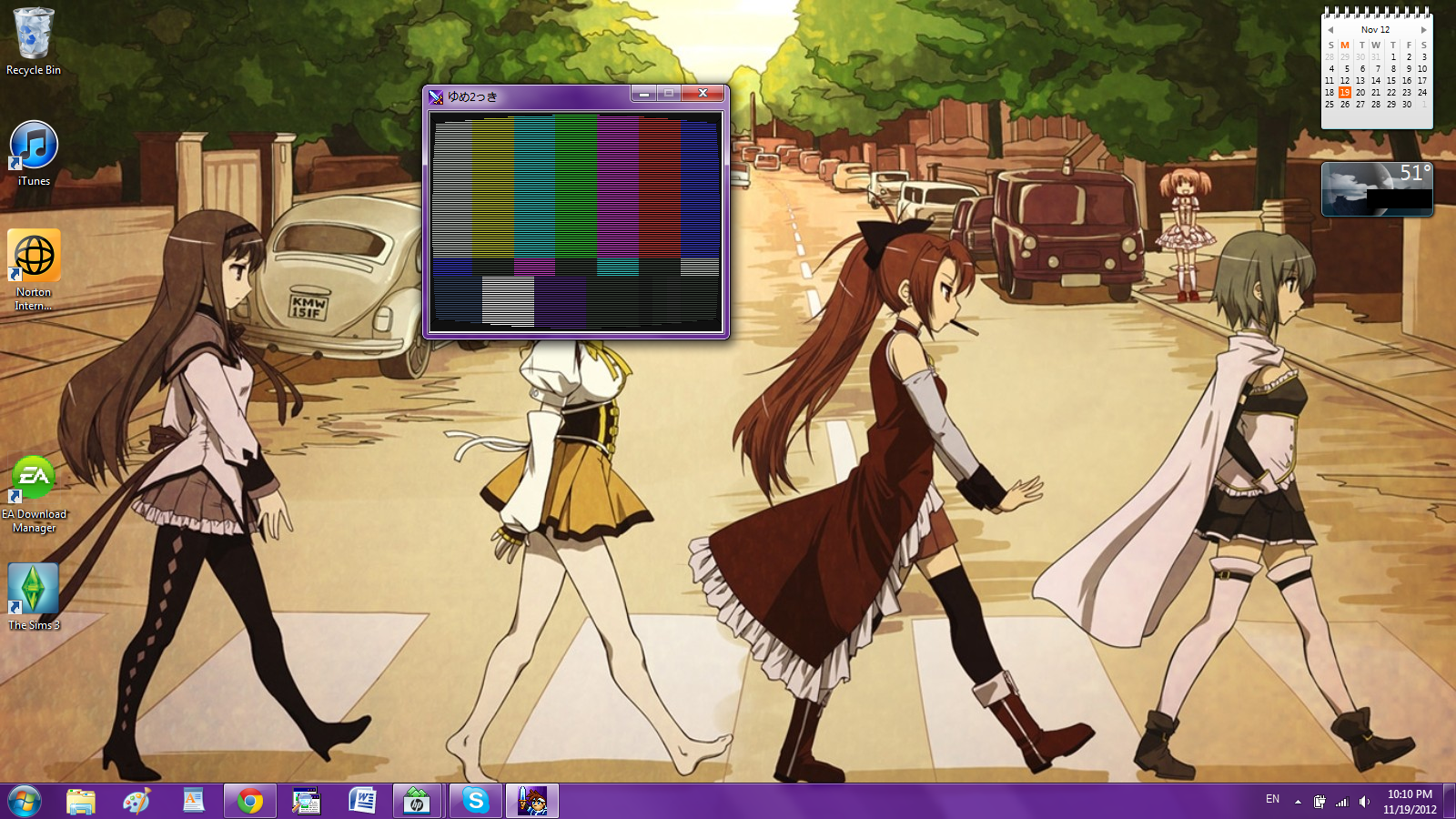Open the Recycle Bin desktop icon
The width and height of the screenshot is (1456, 819).
pyautogui.click(x=34, y=41)
